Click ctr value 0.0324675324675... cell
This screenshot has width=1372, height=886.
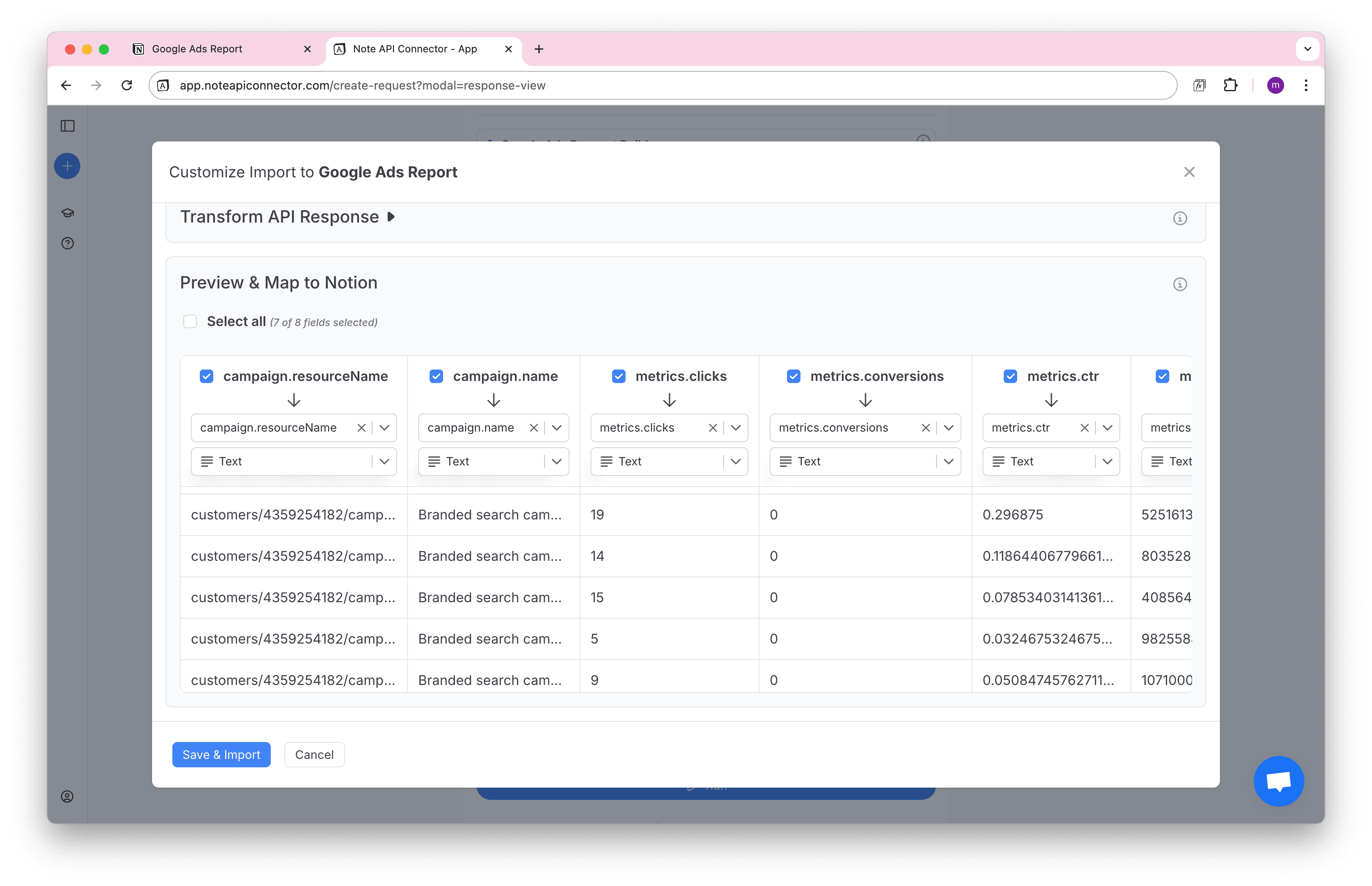(x=1051, y=640)
